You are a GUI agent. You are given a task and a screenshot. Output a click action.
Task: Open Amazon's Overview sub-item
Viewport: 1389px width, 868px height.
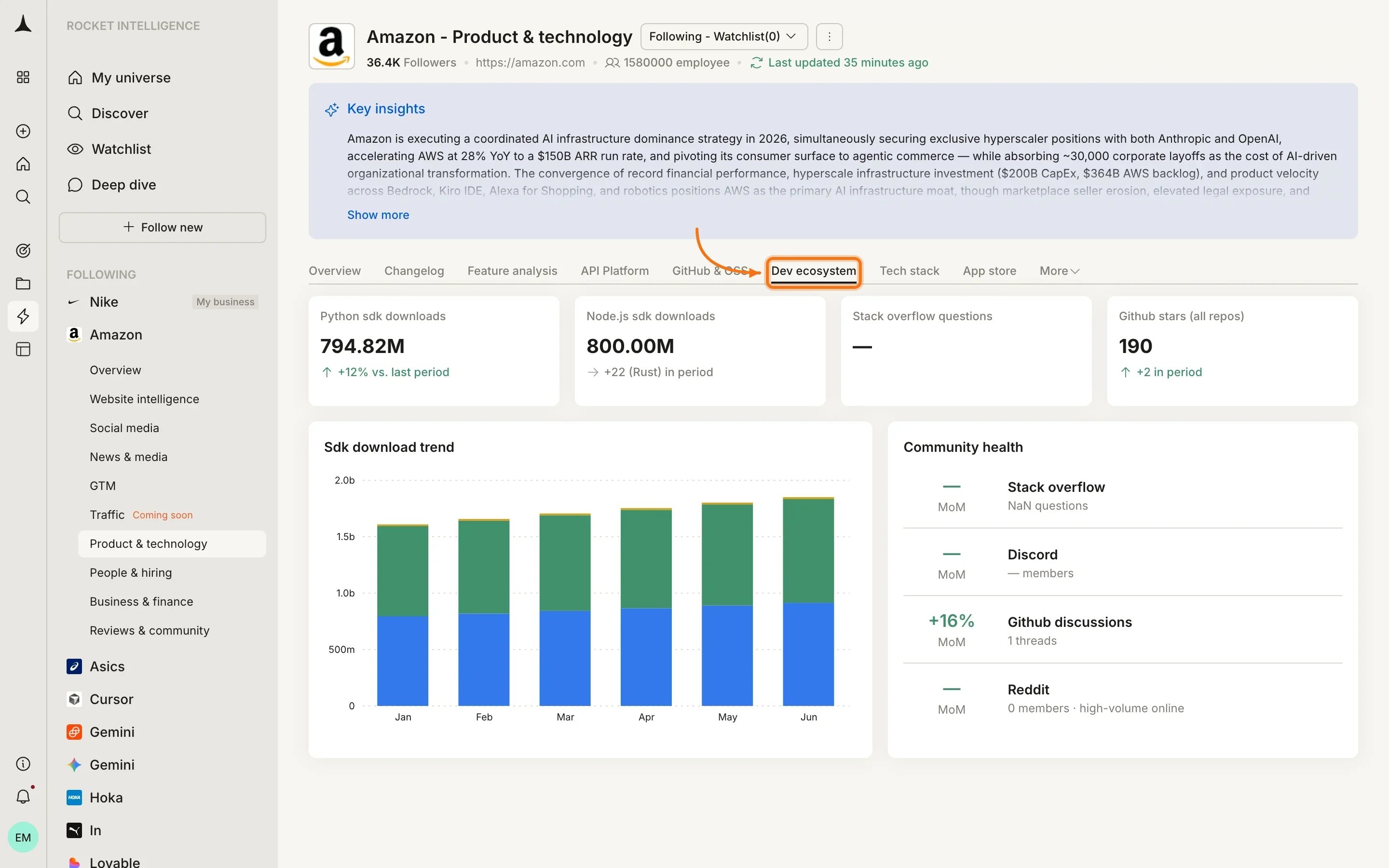click(x=115, y=370)
